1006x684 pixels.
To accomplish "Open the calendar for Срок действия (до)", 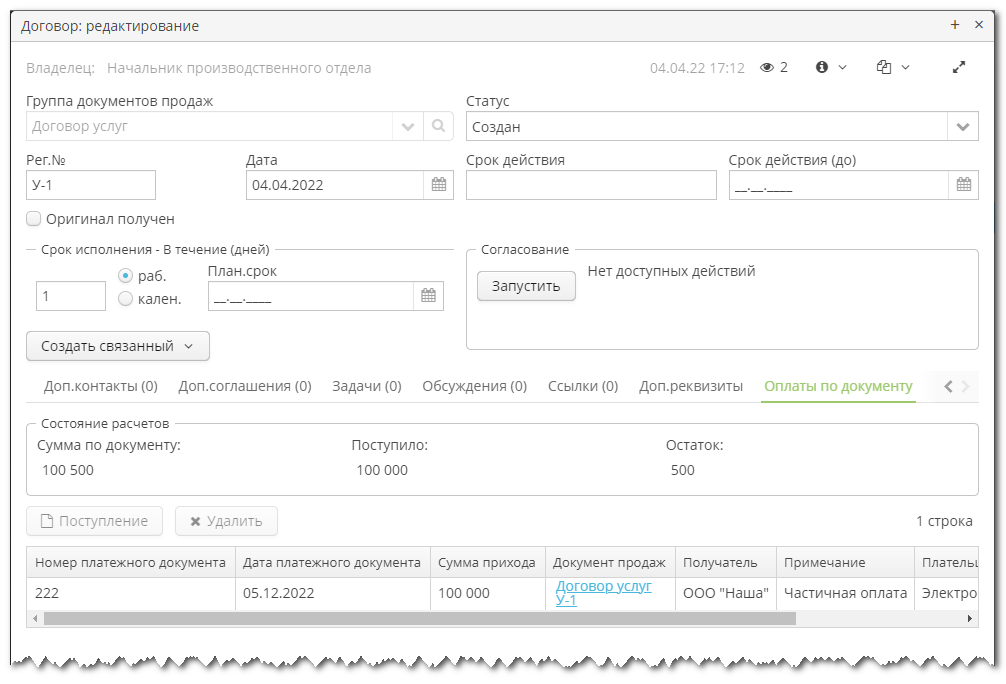I will tap(963, 184).
